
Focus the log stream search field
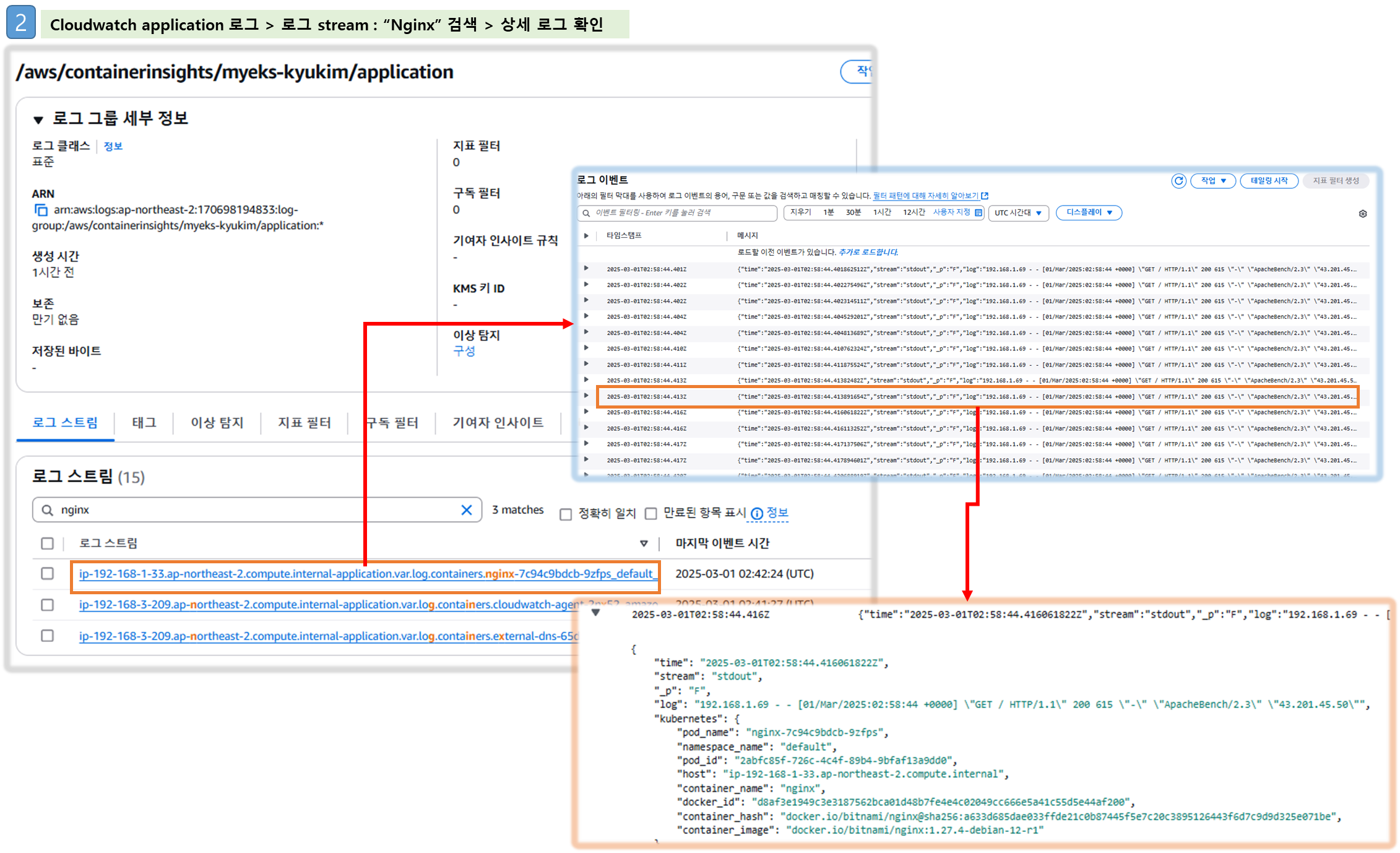coord(257,510)
